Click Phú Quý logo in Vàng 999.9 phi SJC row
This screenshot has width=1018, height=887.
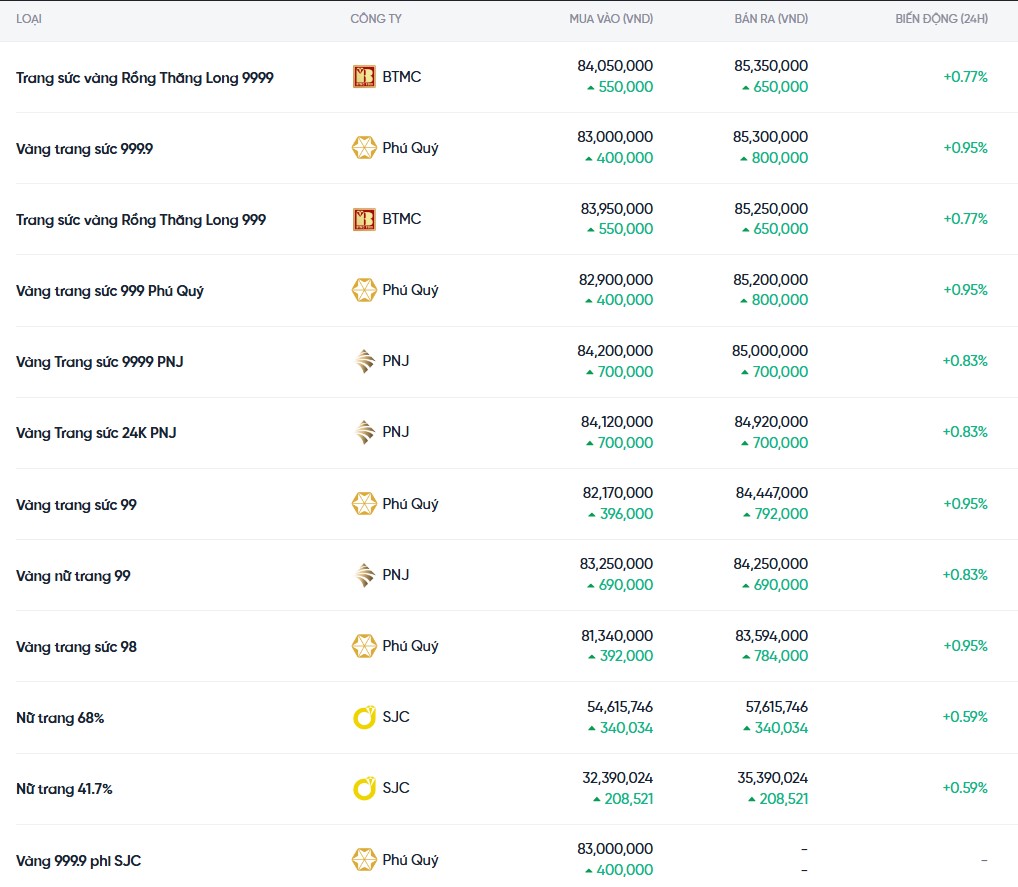[x=364, y=860]
